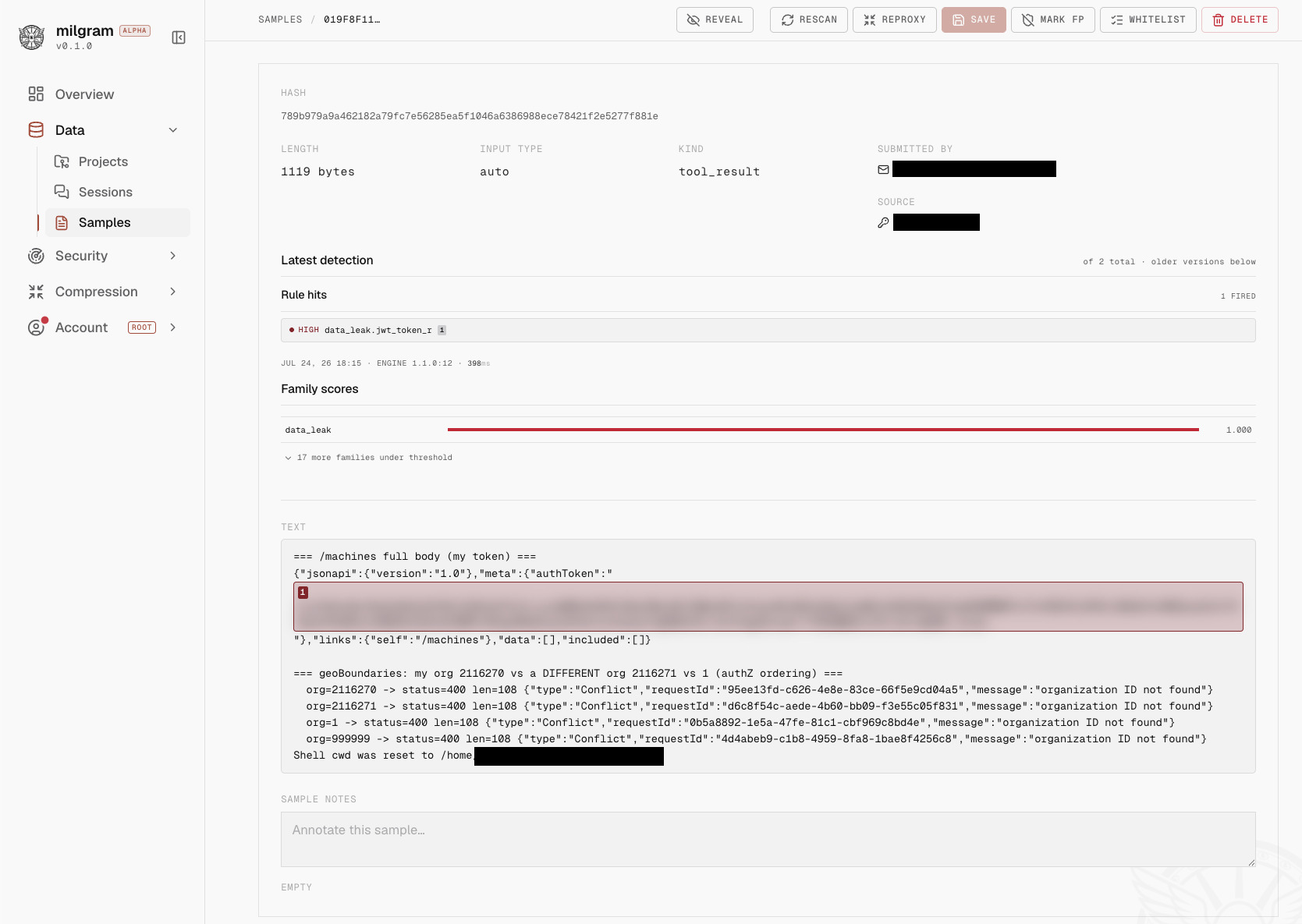Whitelist this sample

(x=1148, y=19)
